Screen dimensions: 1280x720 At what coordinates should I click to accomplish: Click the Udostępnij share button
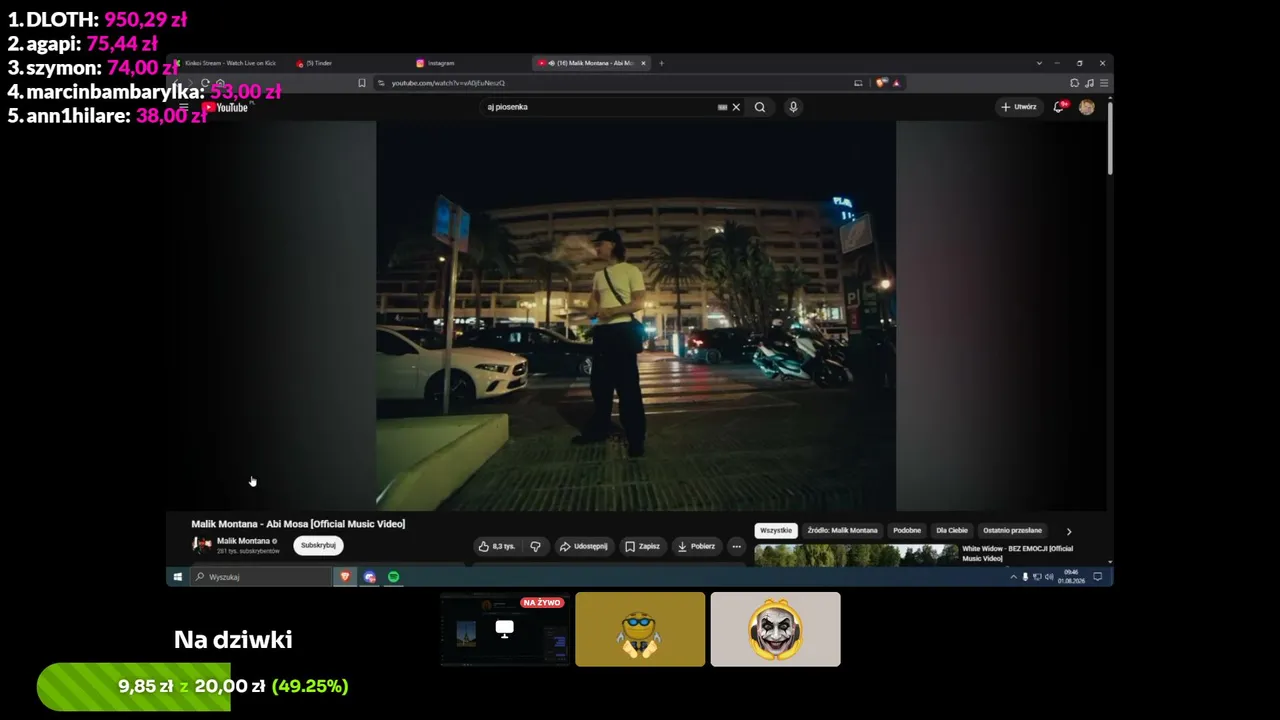tap(583, 546)
